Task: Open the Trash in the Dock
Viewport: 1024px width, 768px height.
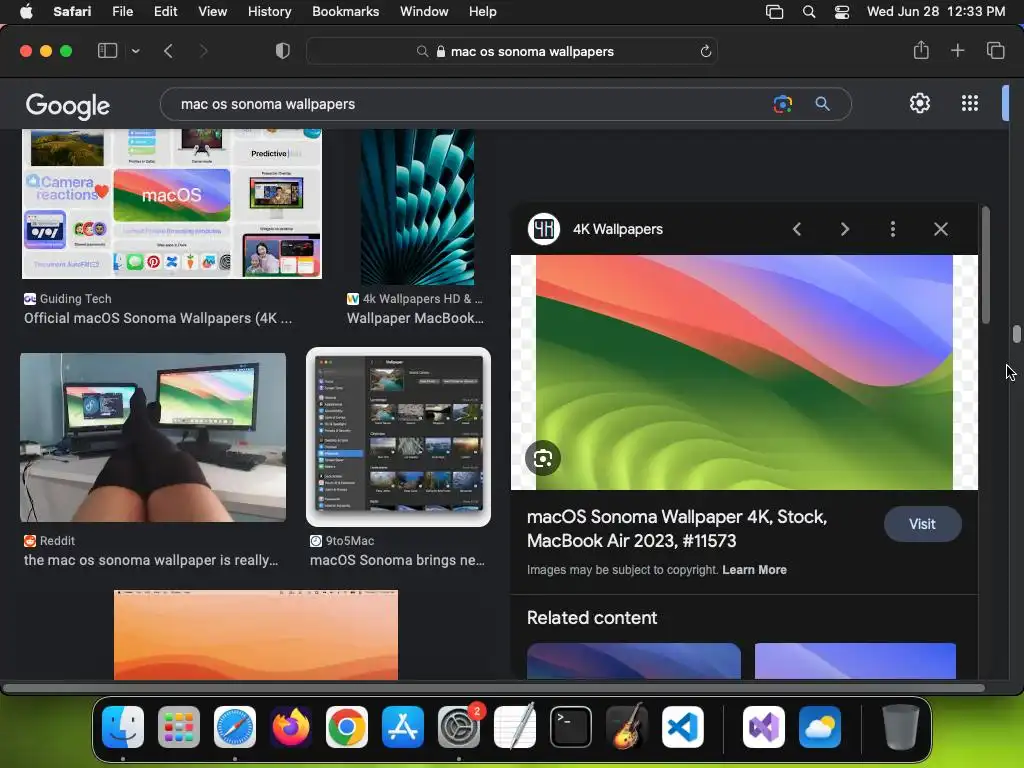Action: [x=901, y=727]
